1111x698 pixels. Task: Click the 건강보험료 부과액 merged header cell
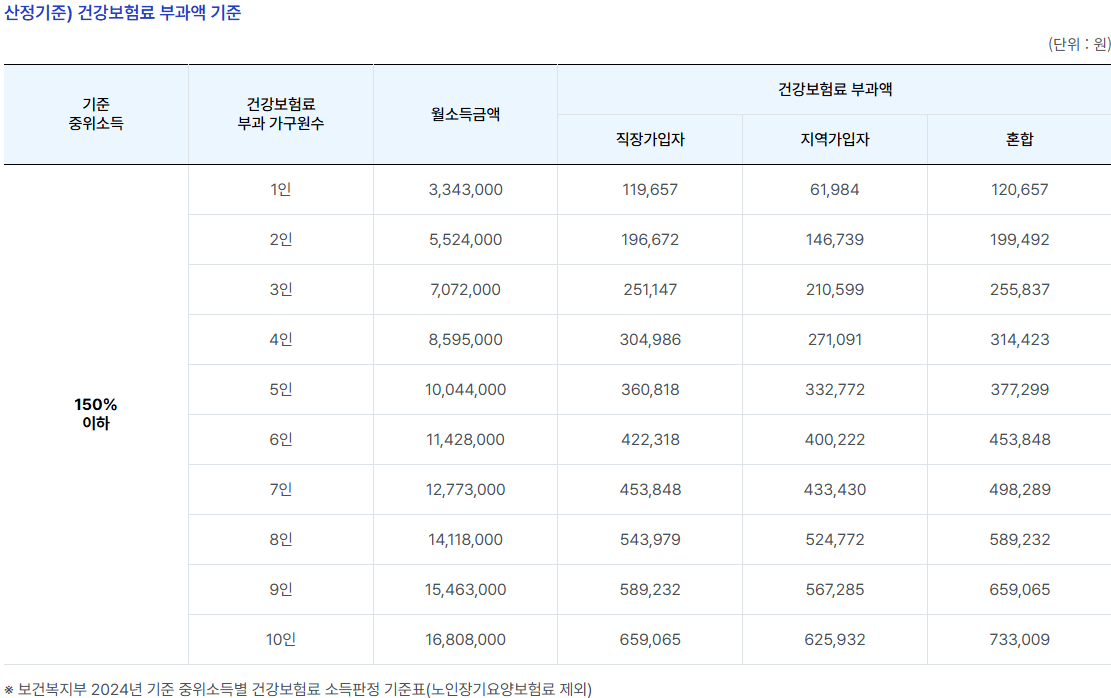[833, 86]
